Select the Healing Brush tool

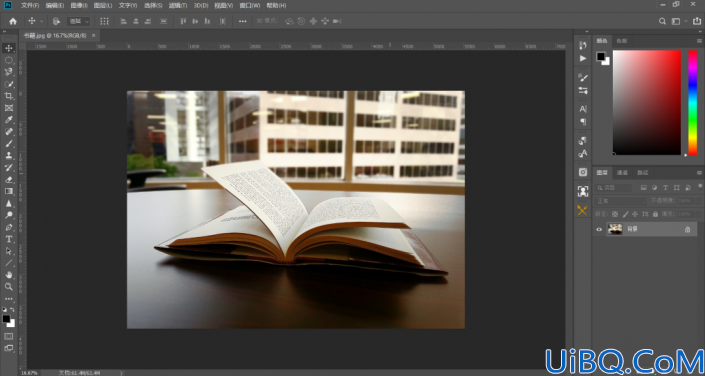(x=9, y=132)
